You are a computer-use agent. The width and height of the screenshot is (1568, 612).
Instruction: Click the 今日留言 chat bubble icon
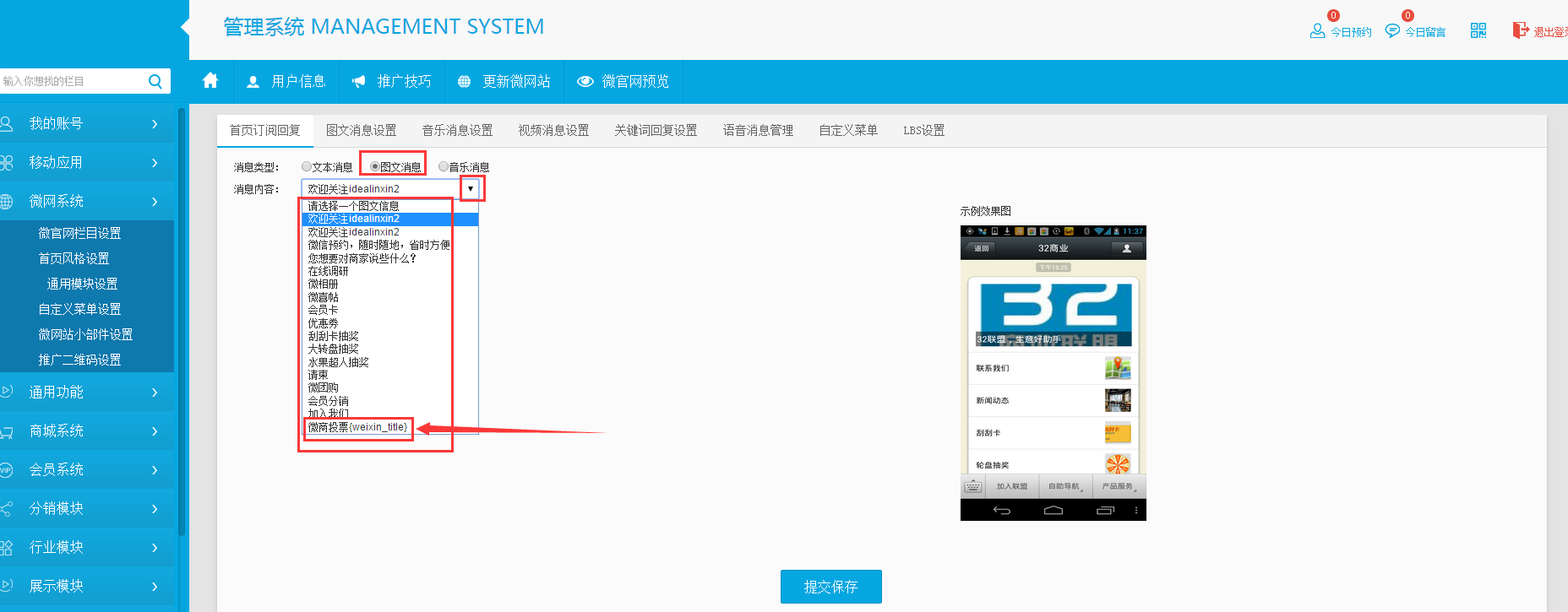(x=1392, y=31)
